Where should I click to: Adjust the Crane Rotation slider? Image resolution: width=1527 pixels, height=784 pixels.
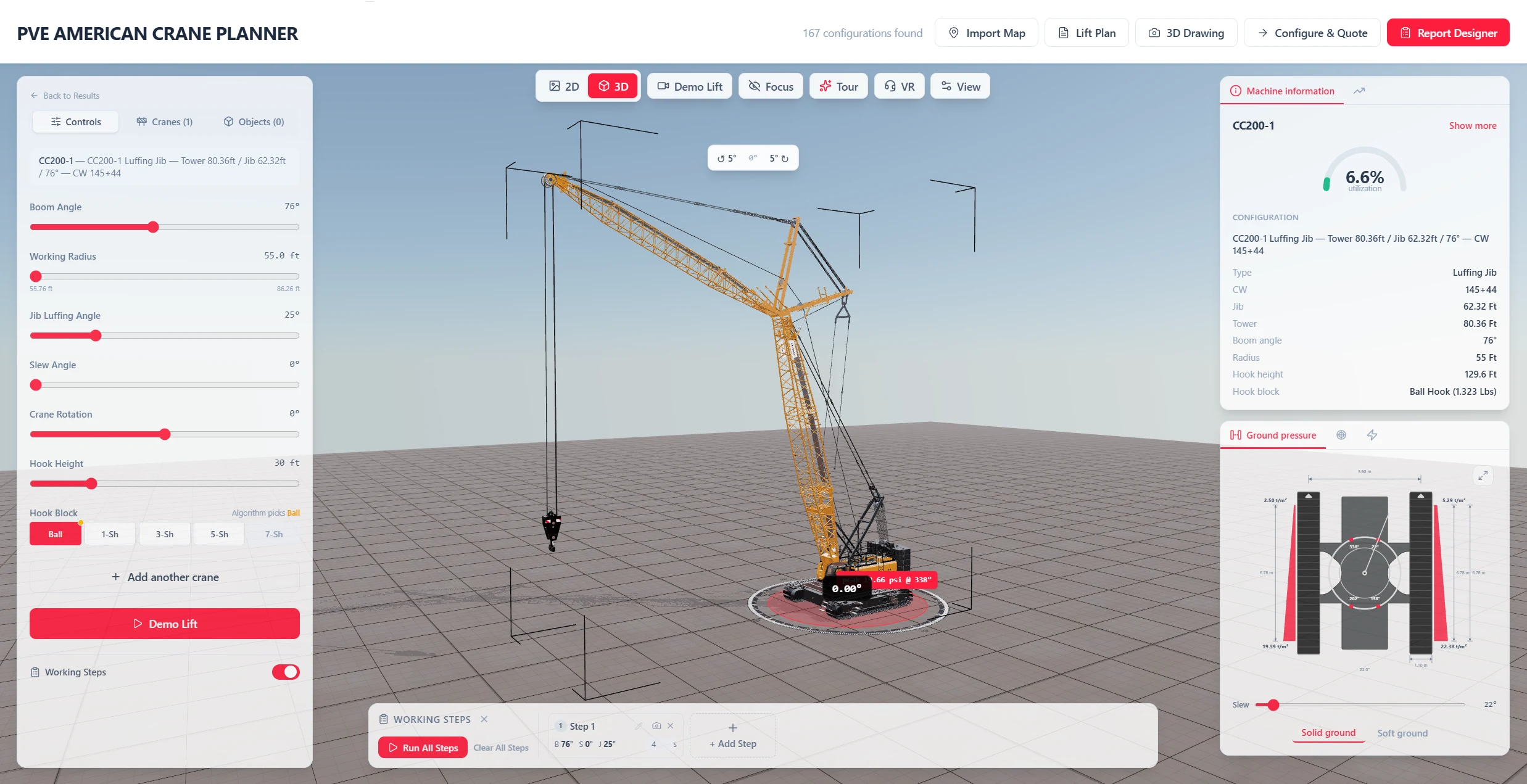tap(165, 434)
